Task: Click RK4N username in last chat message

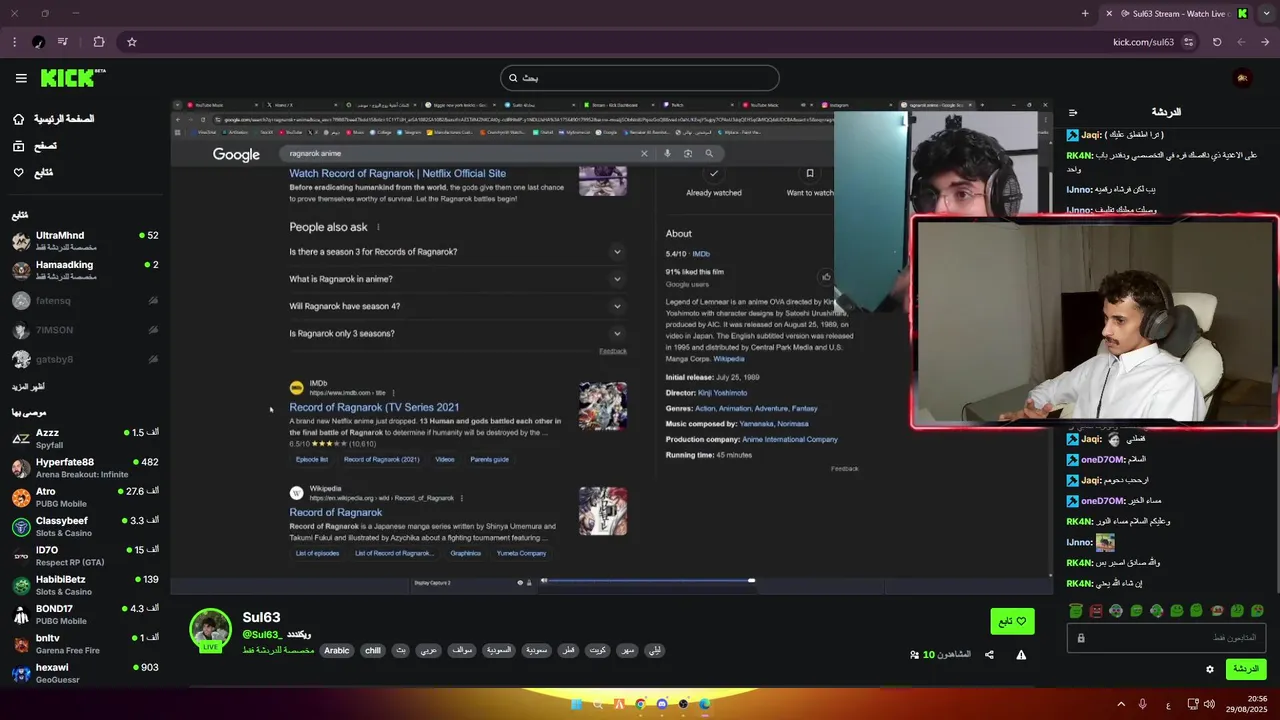Action: click(x=1080, y=584)
